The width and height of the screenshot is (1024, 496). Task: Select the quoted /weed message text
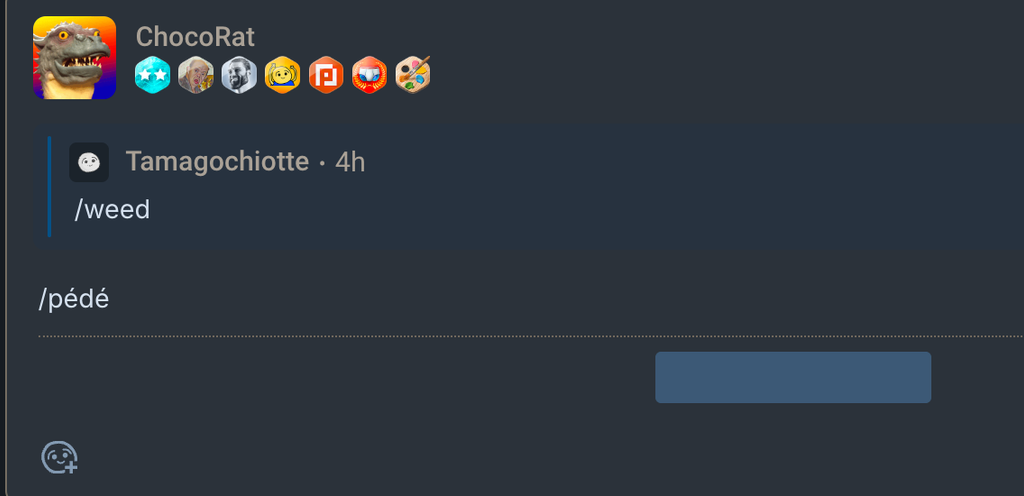[x=112, y=209]
